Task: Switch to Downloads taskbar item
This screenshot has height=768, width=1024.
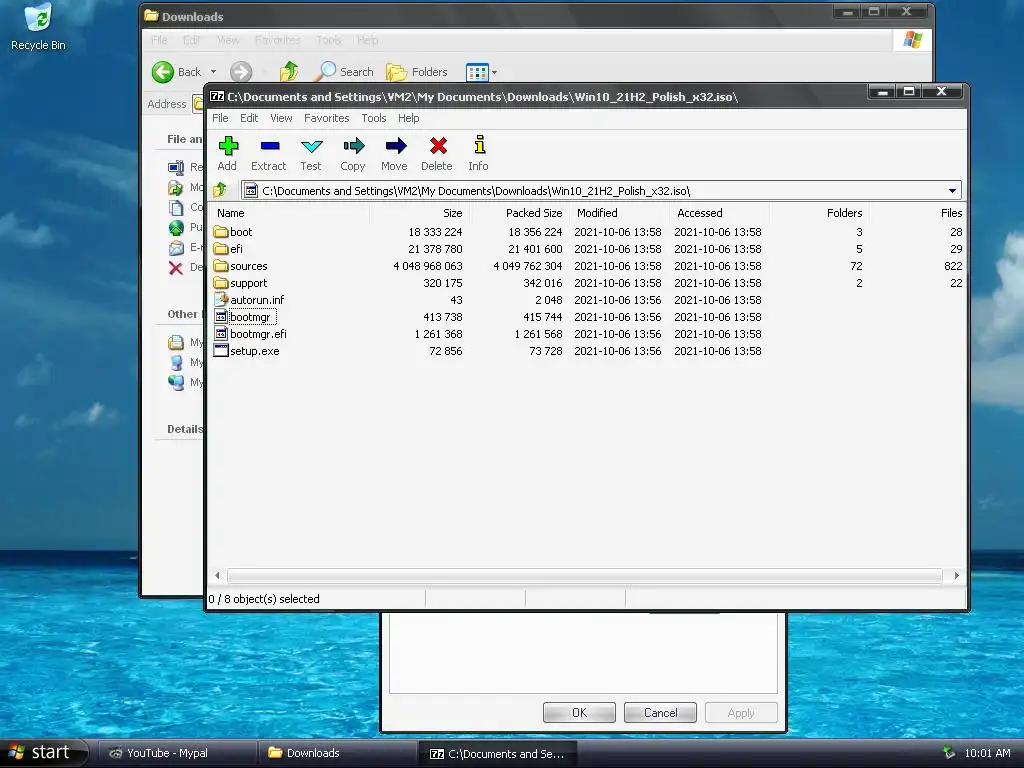Action: [x=338, y=753]
